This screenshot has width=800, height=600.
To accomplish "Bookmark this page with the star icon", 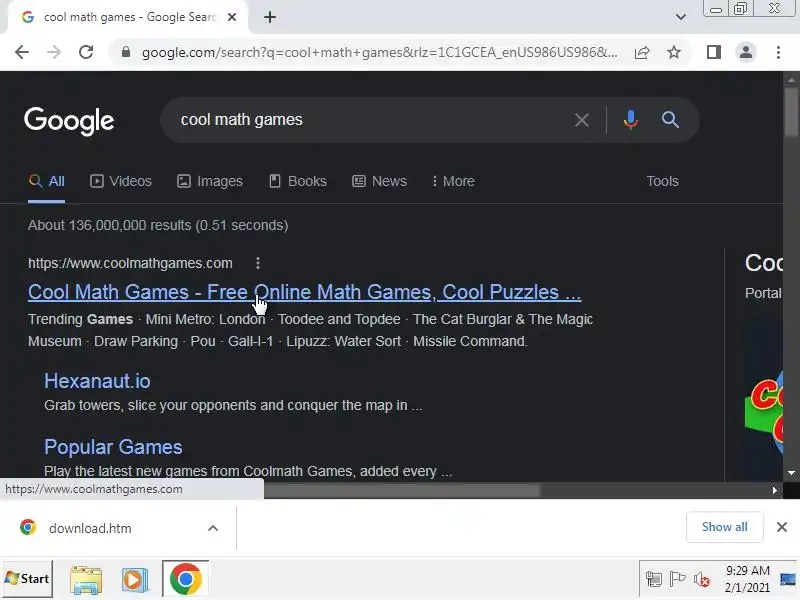I will pyautogui.click(x=674, y=52).
